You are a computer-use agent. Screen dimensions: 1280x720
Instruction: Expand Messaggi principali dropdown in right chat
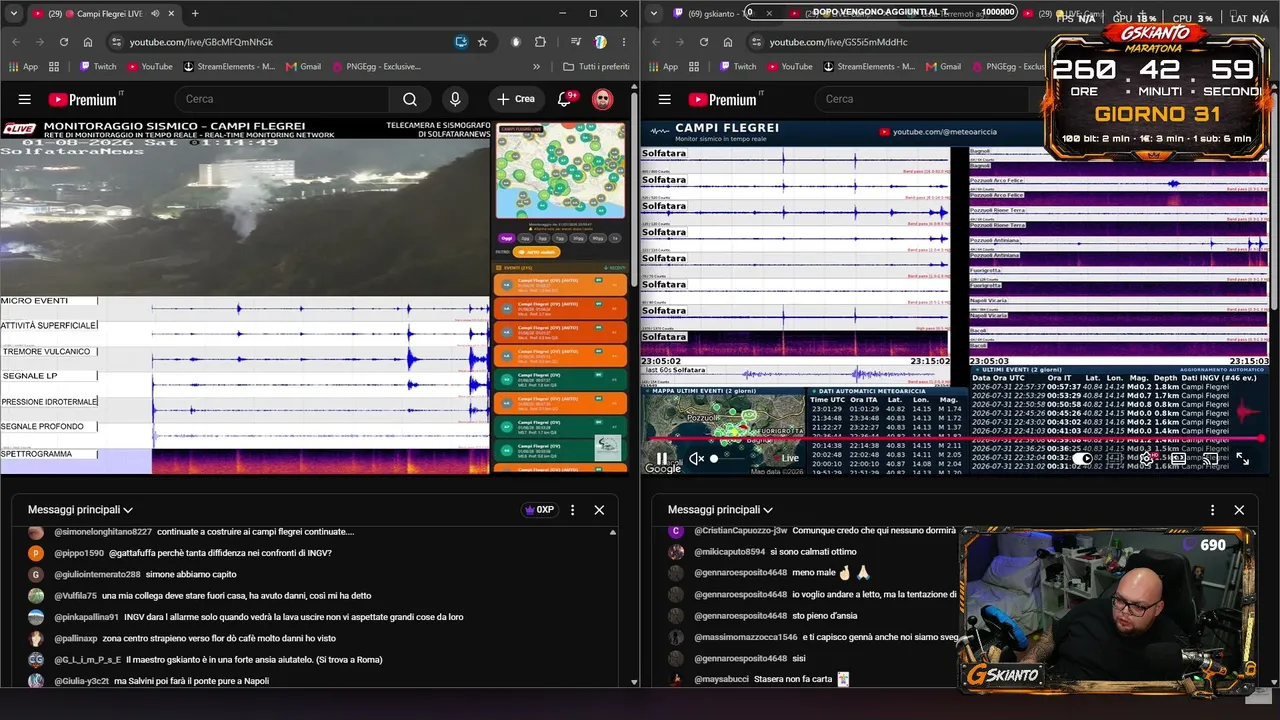[720, 510]
